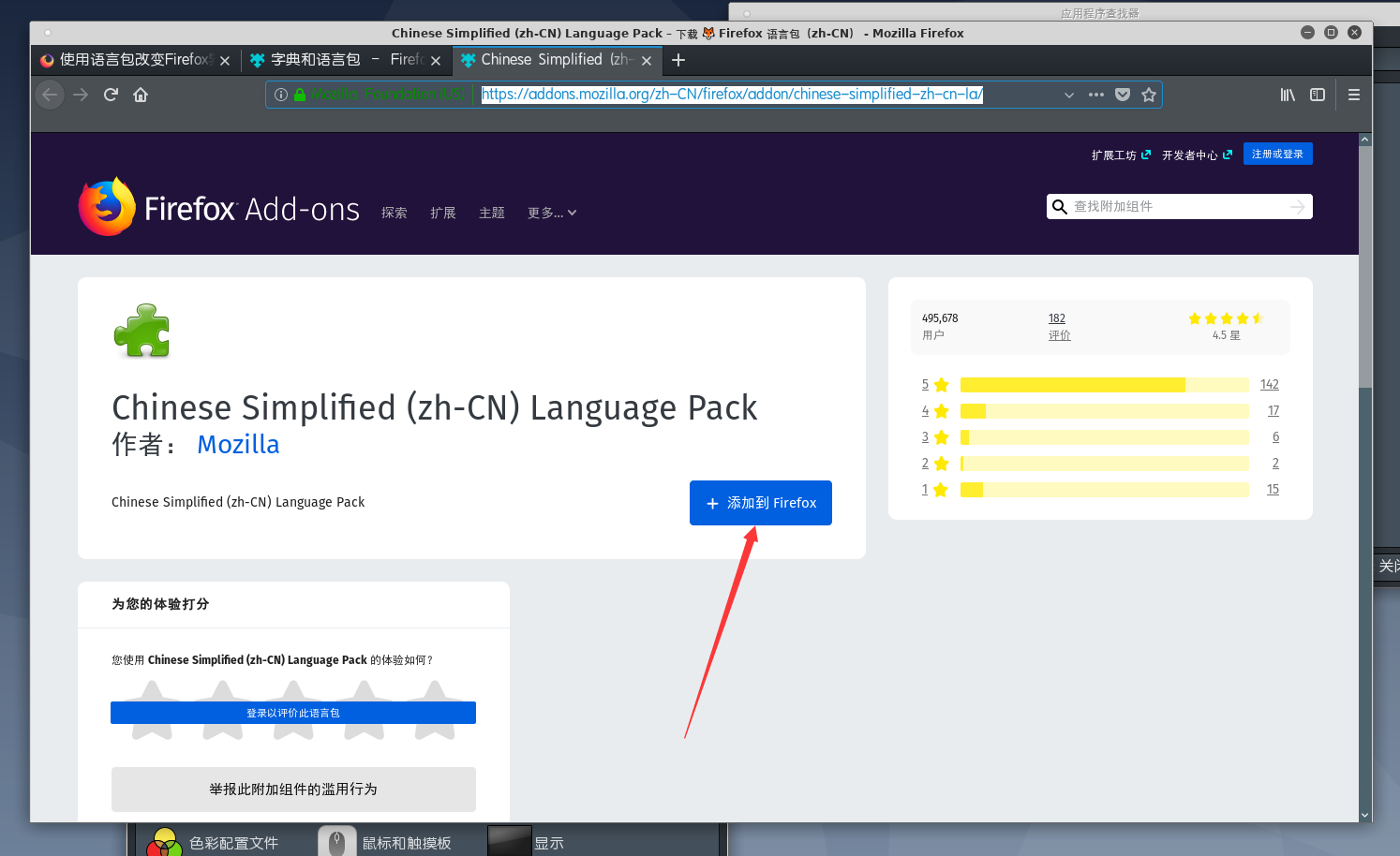
Task: Close the Chinese Simplified tab
Action: click(647, 61)
